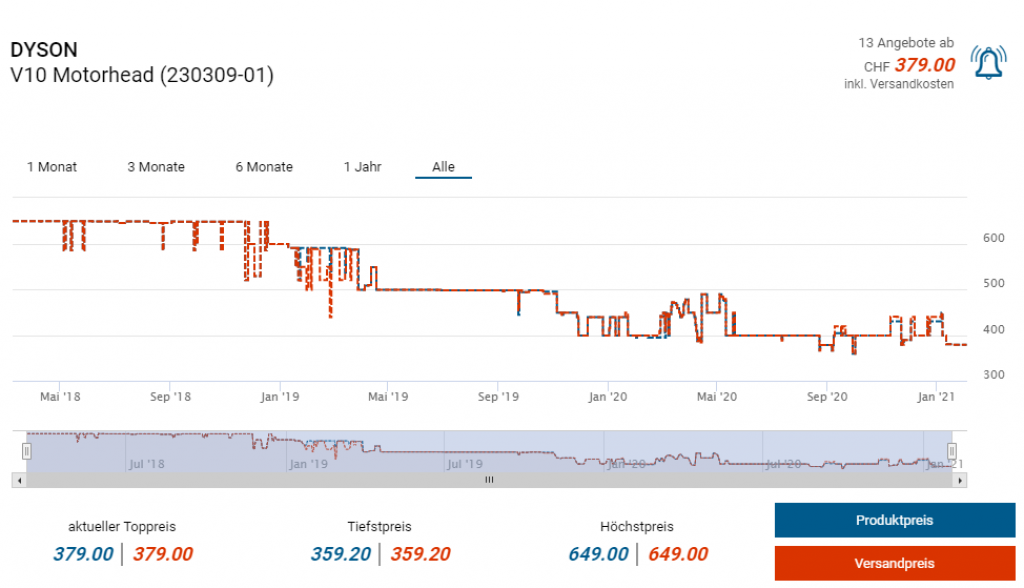This screenshot has width=1024, height=588.
Task: Show the 6 Monate price history
Action: 264,167
